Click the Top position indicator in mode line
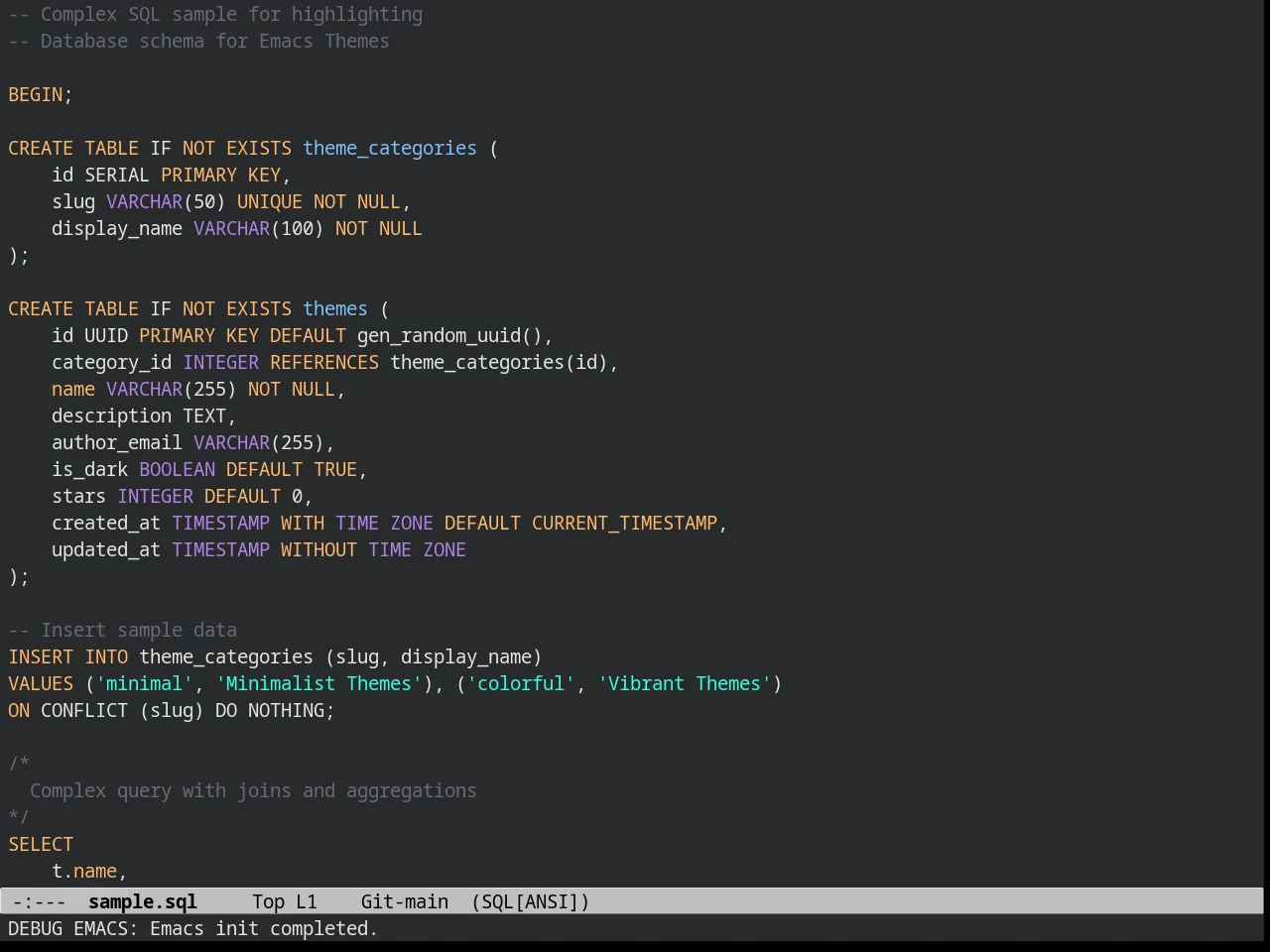 tap(268, 901)
